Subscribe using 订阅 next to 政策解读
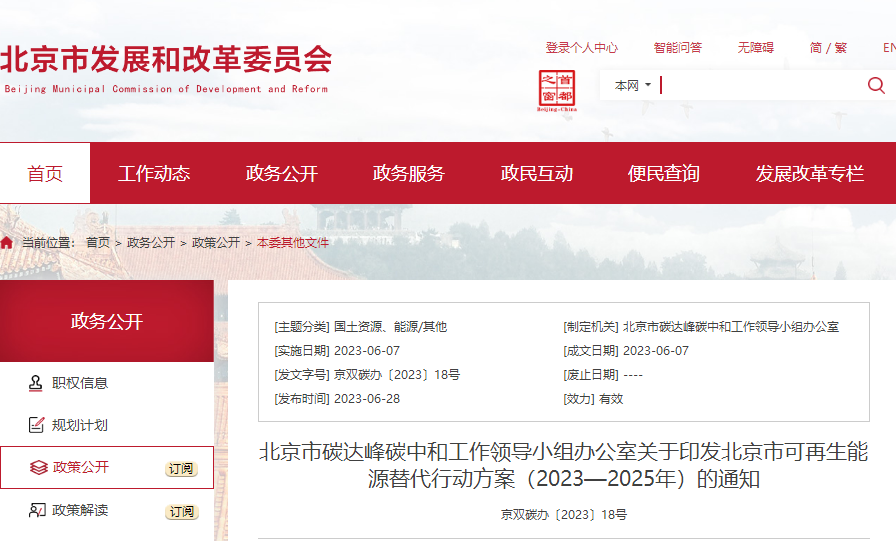 coord(181,512)
